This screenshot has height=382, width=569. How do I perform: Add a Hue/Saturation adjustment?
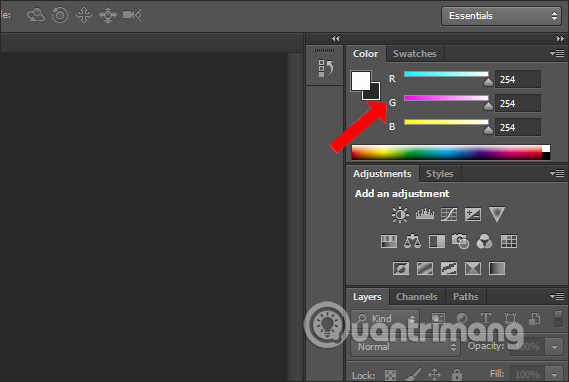[x=389, y=241]
